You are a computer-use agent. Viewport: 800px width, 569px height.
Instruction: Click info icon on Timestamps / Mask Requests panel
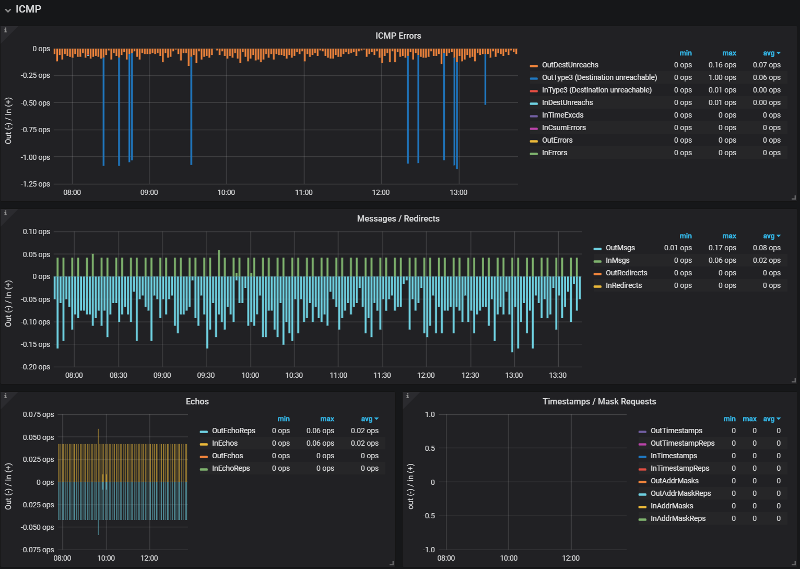(x=407, y=396)
